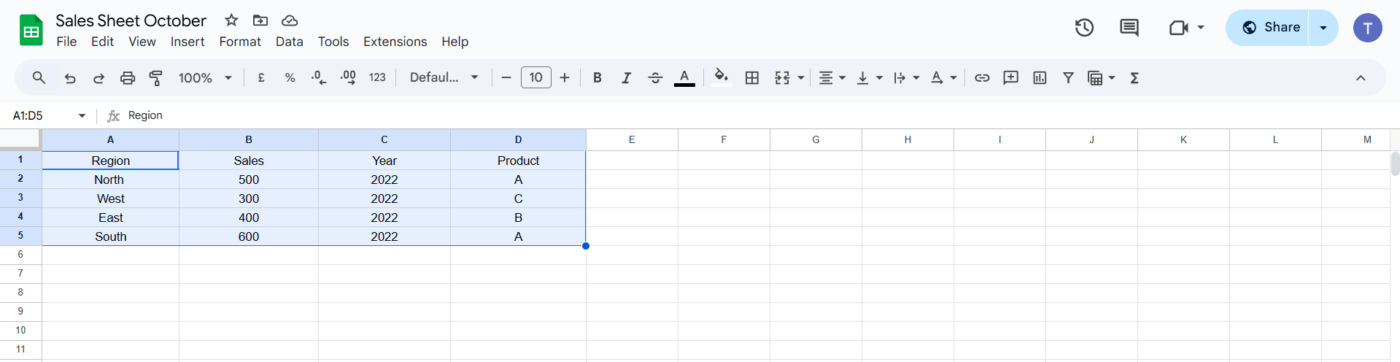Select the Product header cell

pos(518,160)
